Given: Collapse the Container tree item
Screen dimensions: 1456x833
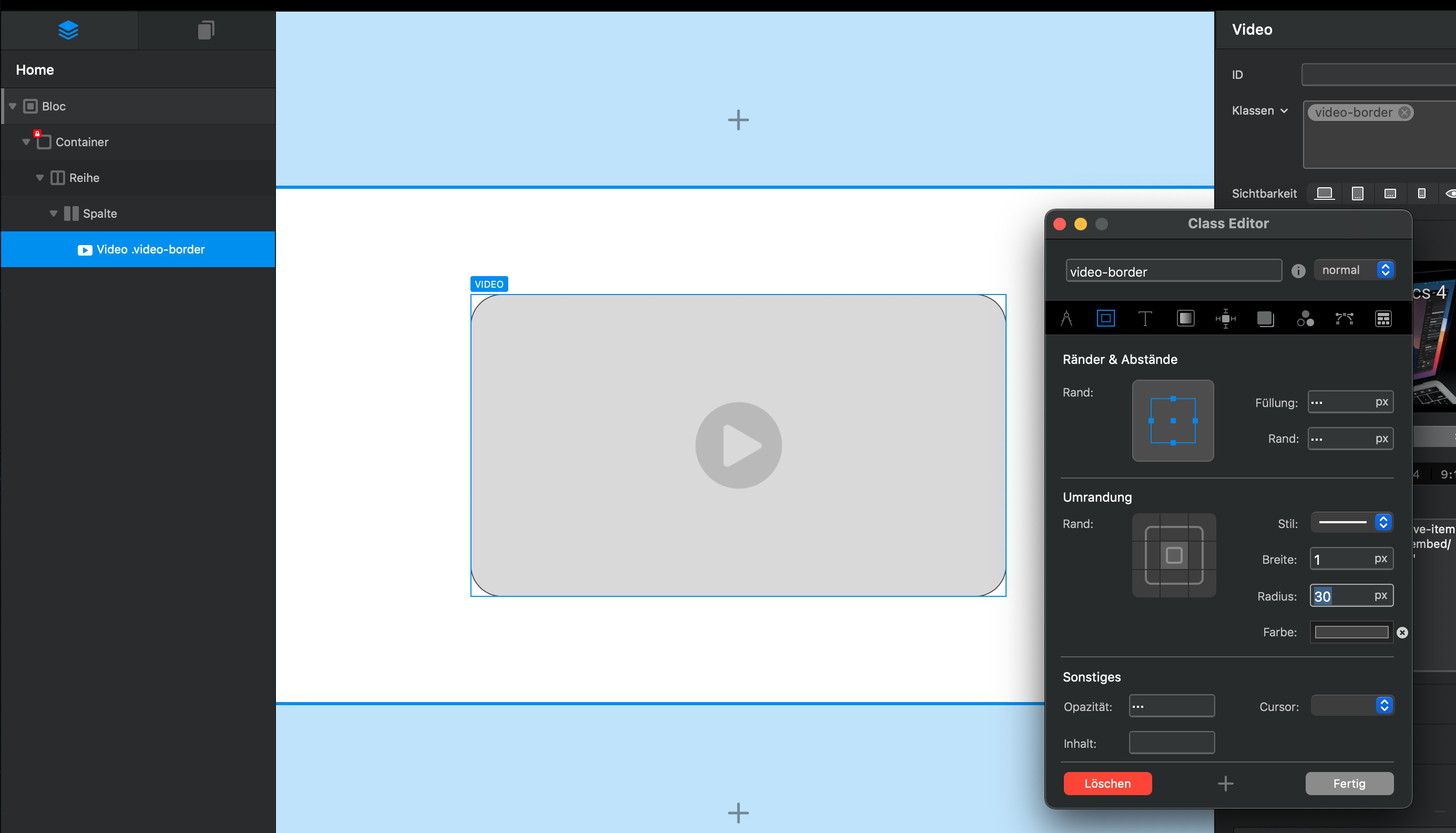Looking at the screenshot, I should pyautogui.click(x=26, y=142).
